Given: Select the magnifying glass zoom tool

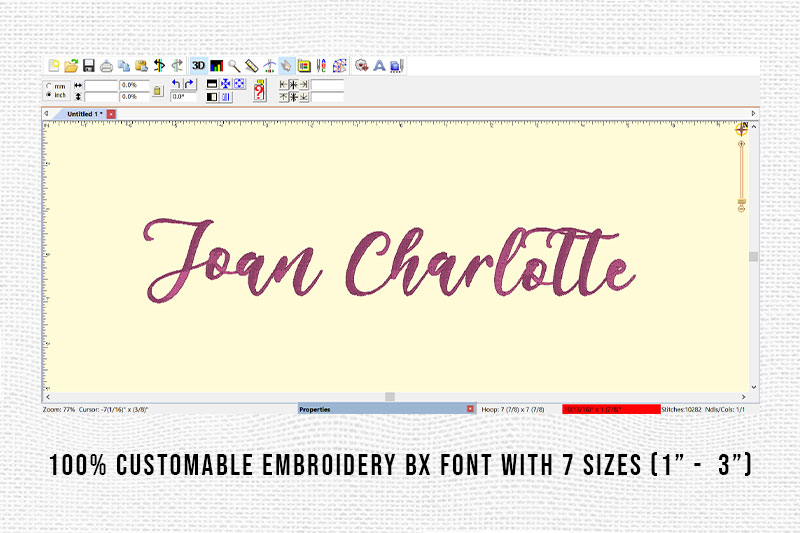Looking at the screenshot, I should pos(234,66).
